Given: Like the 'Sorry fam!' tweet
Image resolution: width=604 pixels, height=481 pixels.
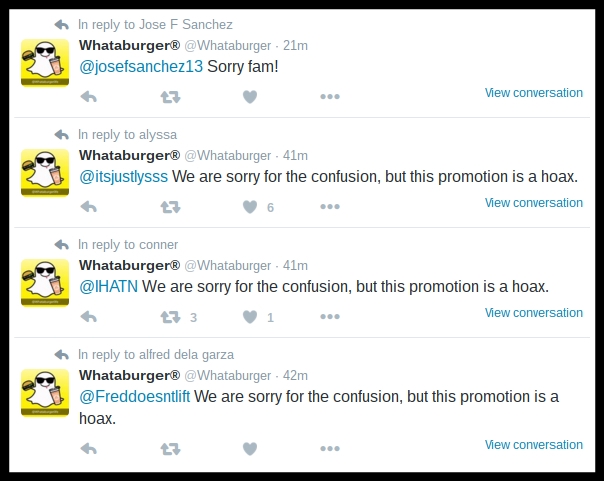Looking at the screenshot, I should [x=250, y=97].
